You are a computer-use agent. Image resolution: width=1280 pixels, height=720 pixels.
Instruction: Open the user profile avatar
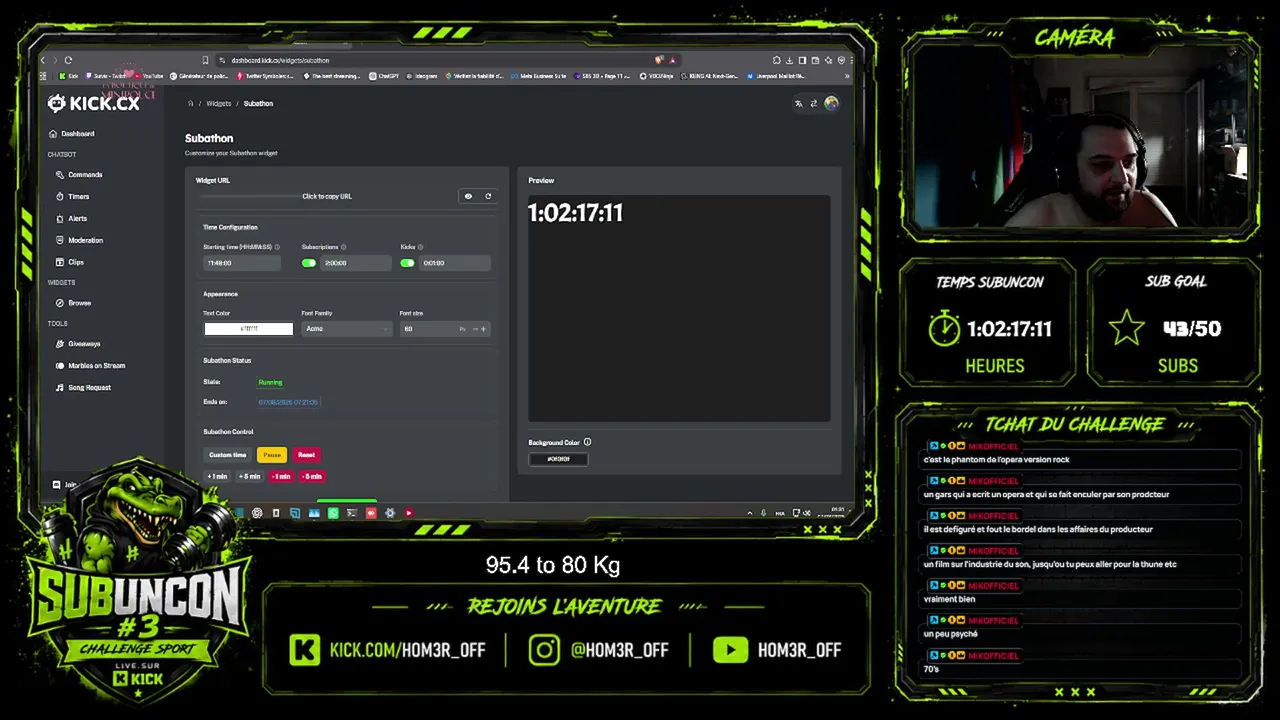click(831, 103)
